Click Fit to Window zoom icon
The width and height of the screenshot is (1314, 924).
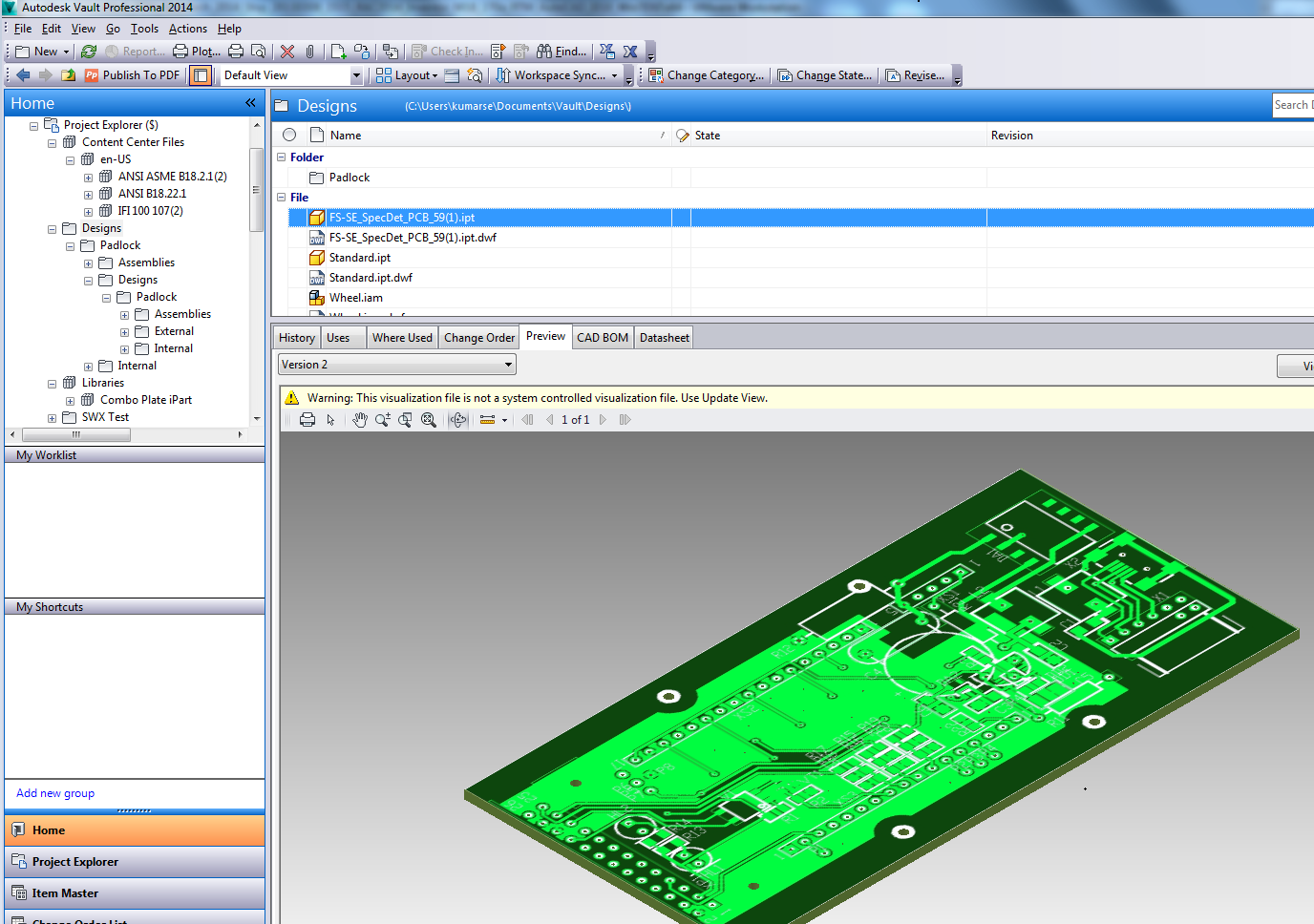[429, 419]
